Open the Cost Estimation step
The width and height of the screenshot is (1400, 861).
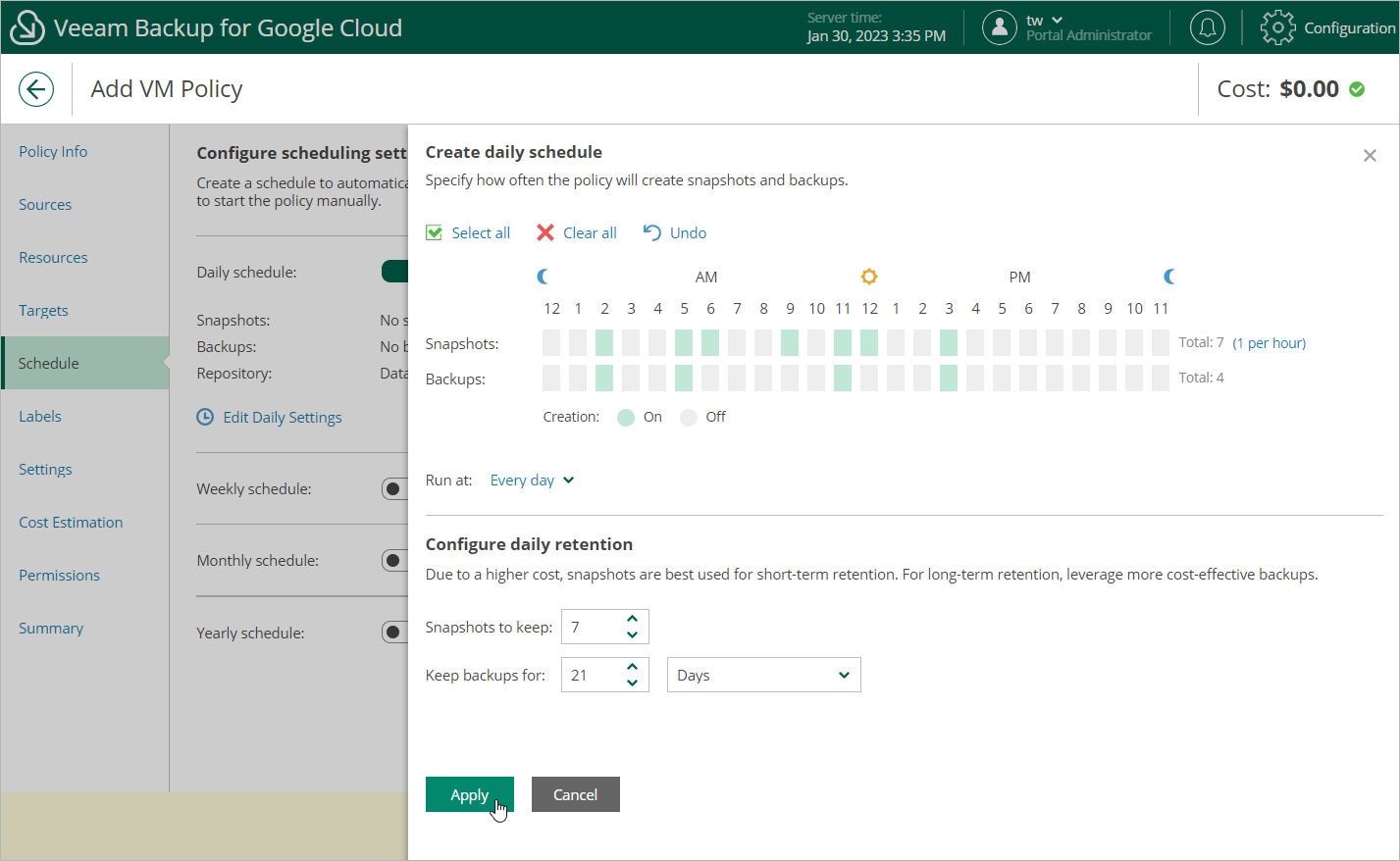(x=71, y=522)
